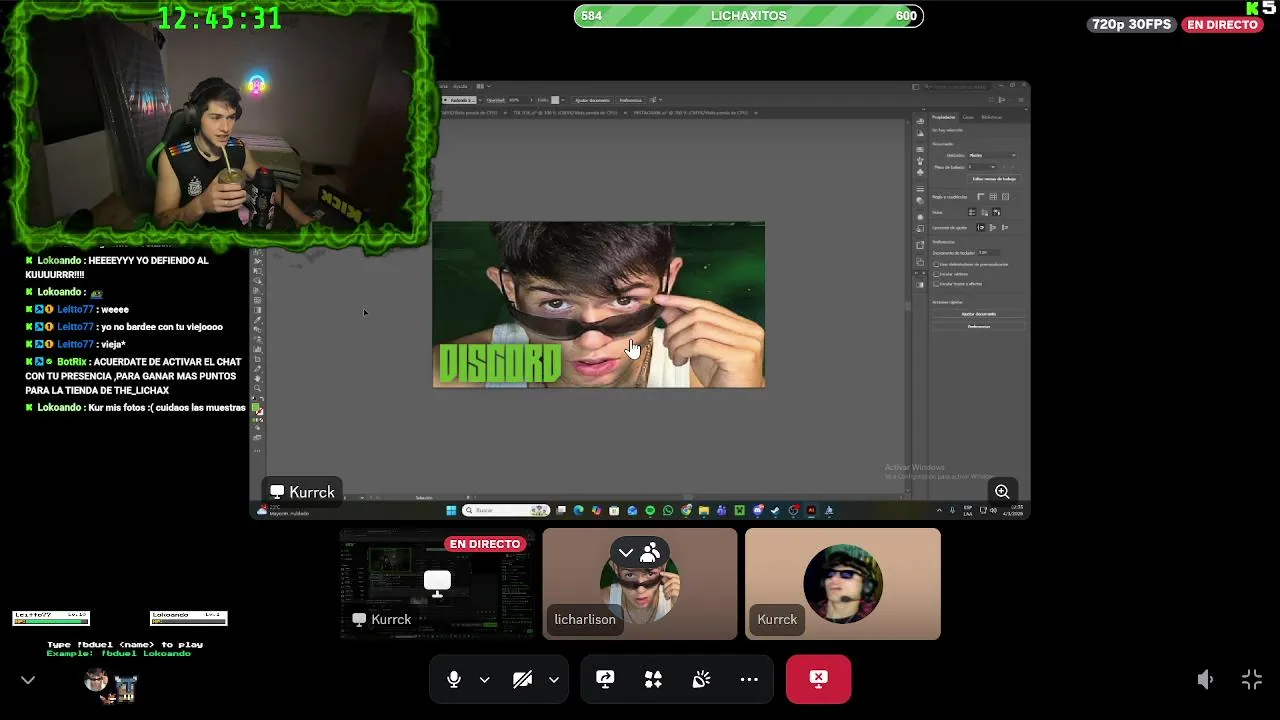Click the members icon above licharlison avatar
The width and height of the screenshot is (1280, 720).
(650, 552)
